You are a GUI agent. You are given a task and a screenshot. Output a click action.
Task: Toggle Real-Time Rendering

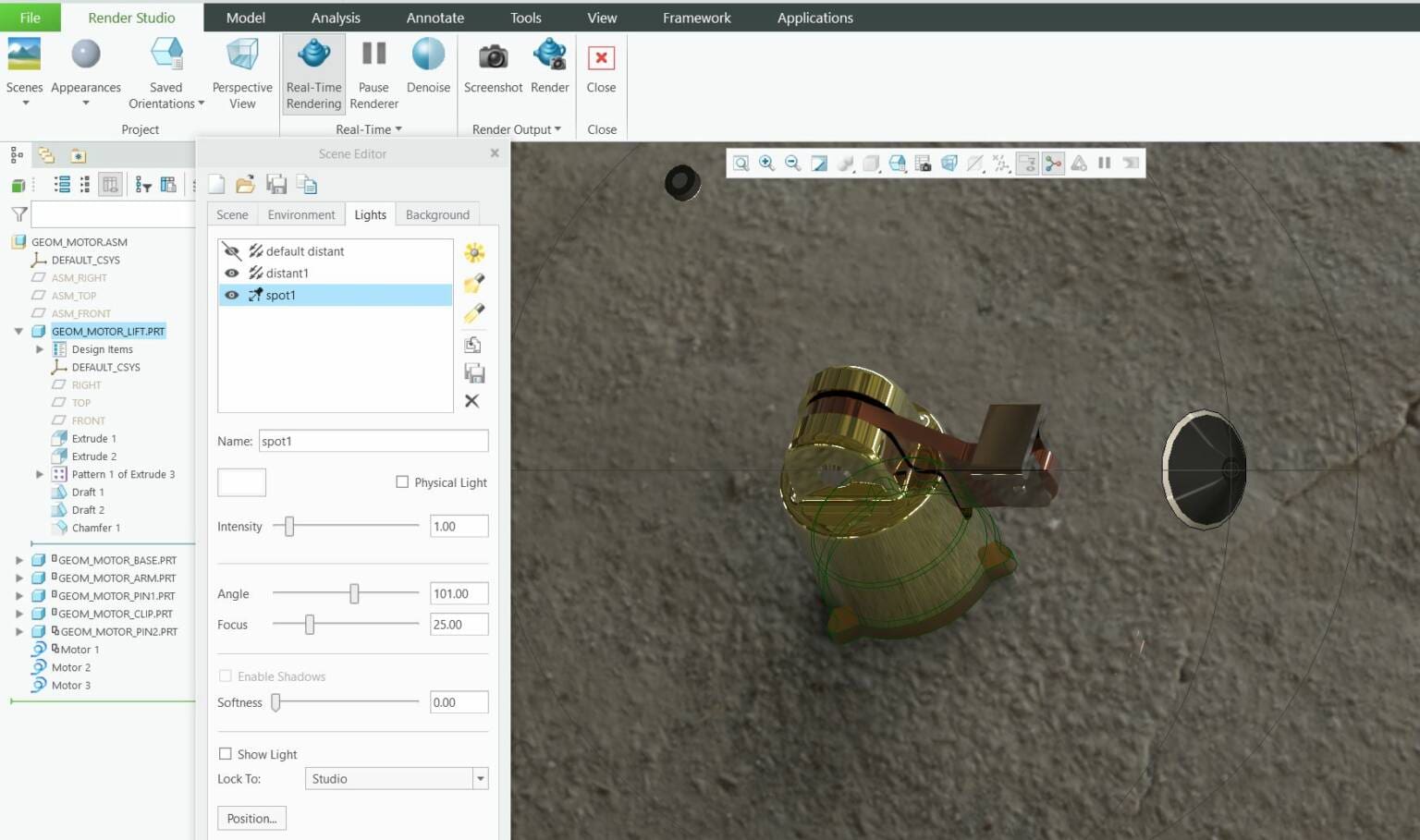[313, 74]
